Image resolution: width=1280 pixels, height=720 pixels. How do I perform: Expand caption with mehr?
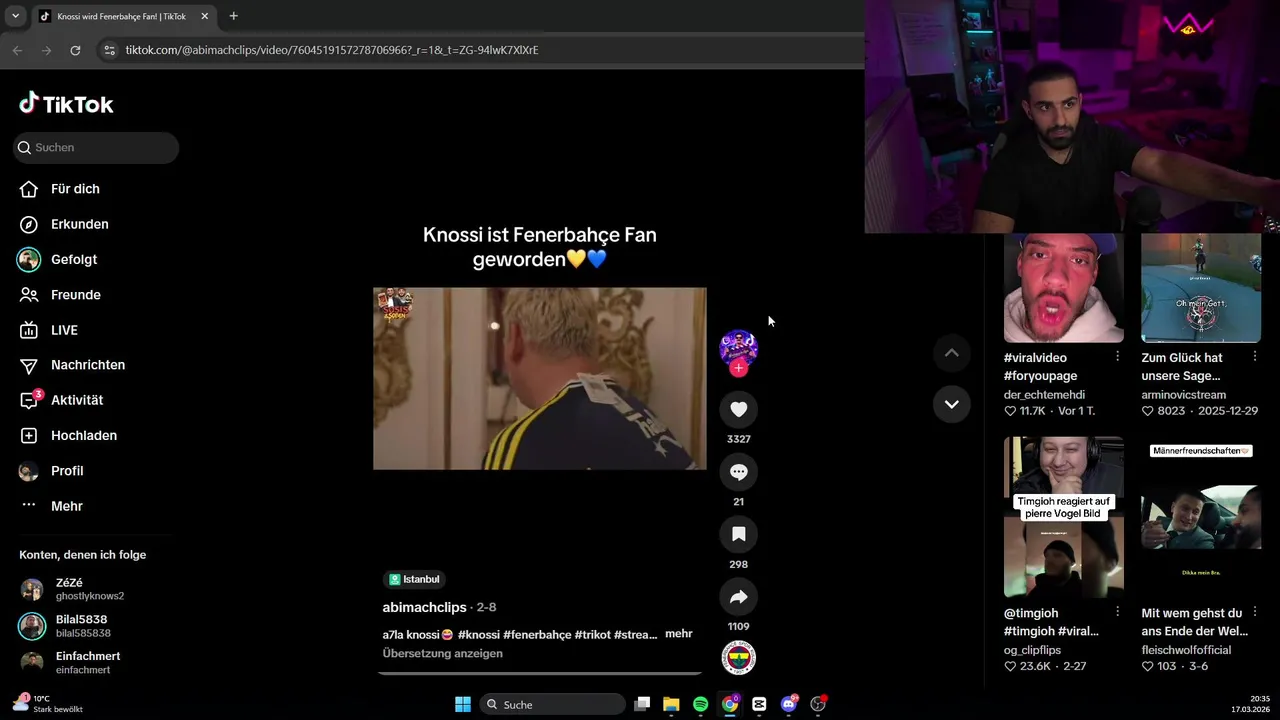pos(679,634)
